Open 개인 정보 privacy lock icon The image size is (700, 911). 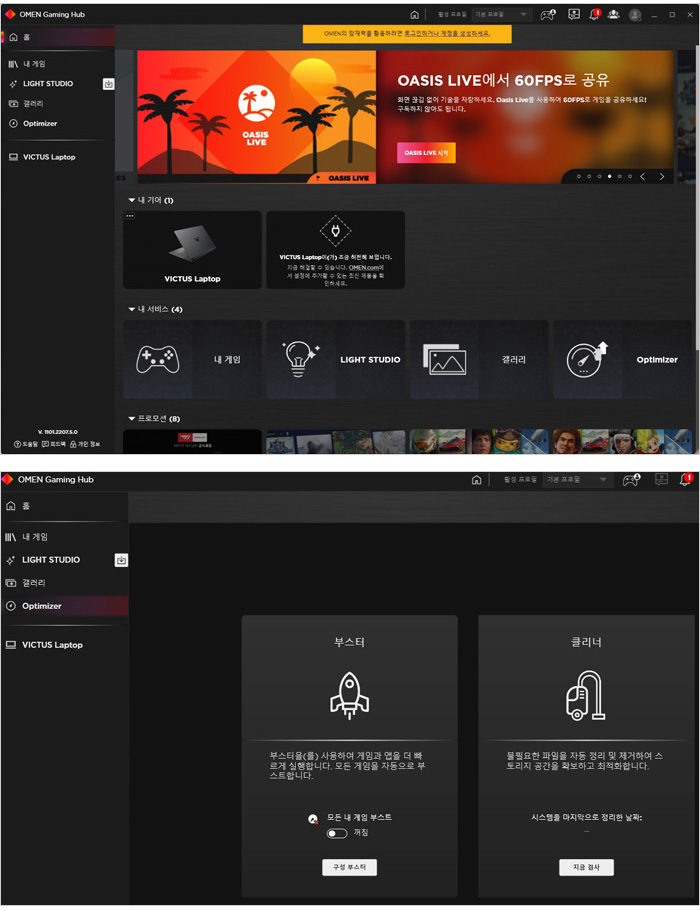point(73,444)
